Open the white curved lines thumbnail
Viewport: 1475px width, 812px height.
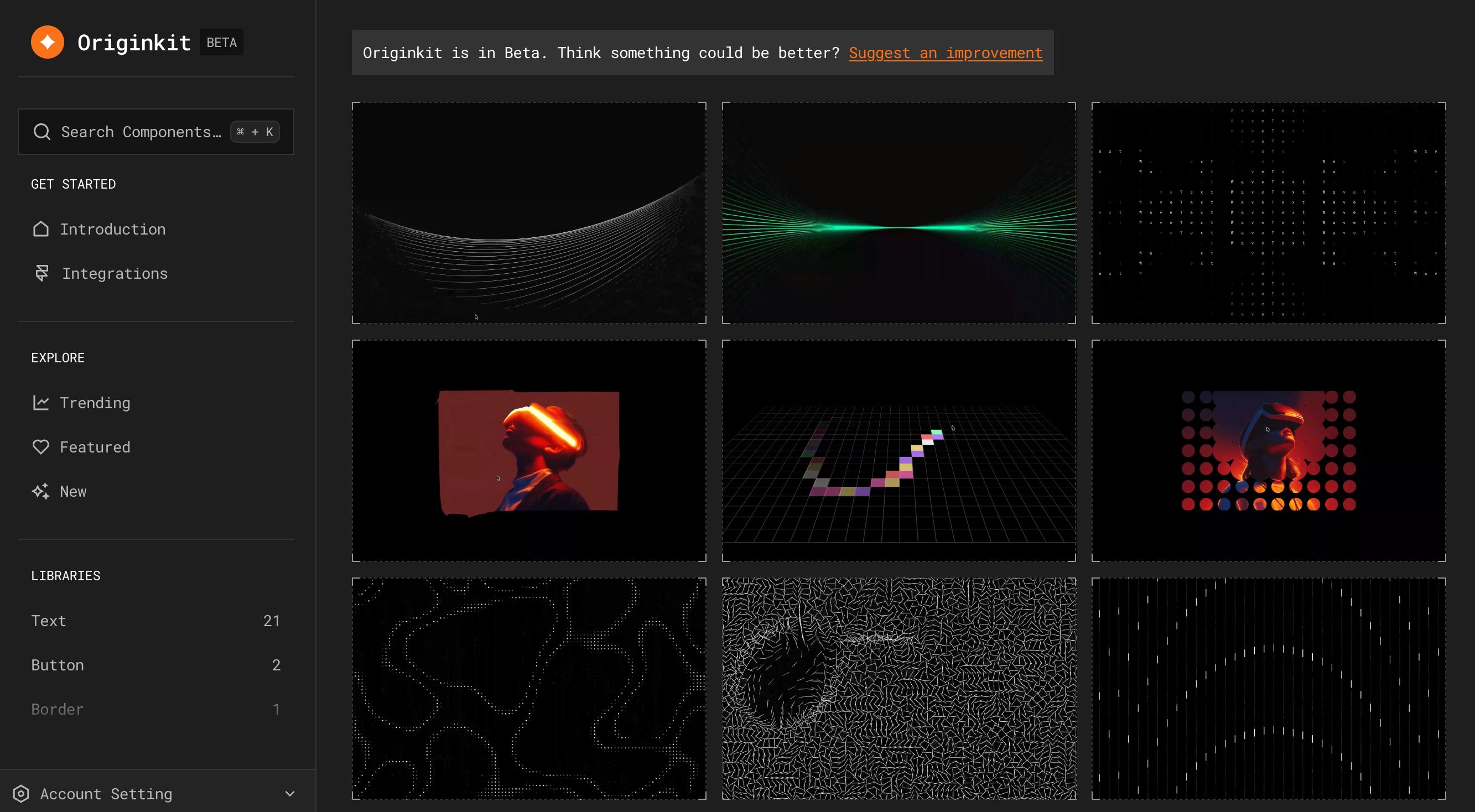529,213
